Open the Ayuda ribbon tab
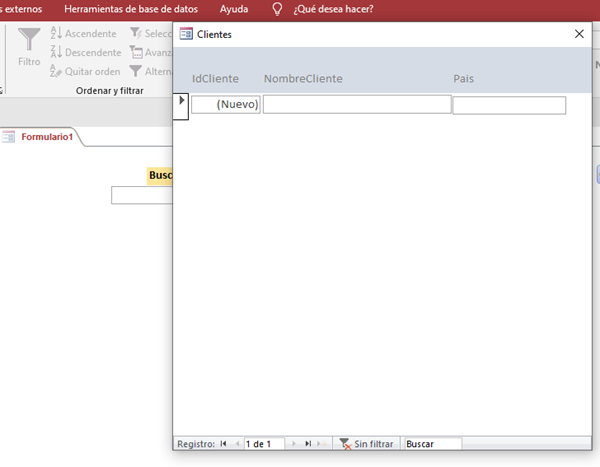Viewport: 600px width, 467px height. coord(234,9)
